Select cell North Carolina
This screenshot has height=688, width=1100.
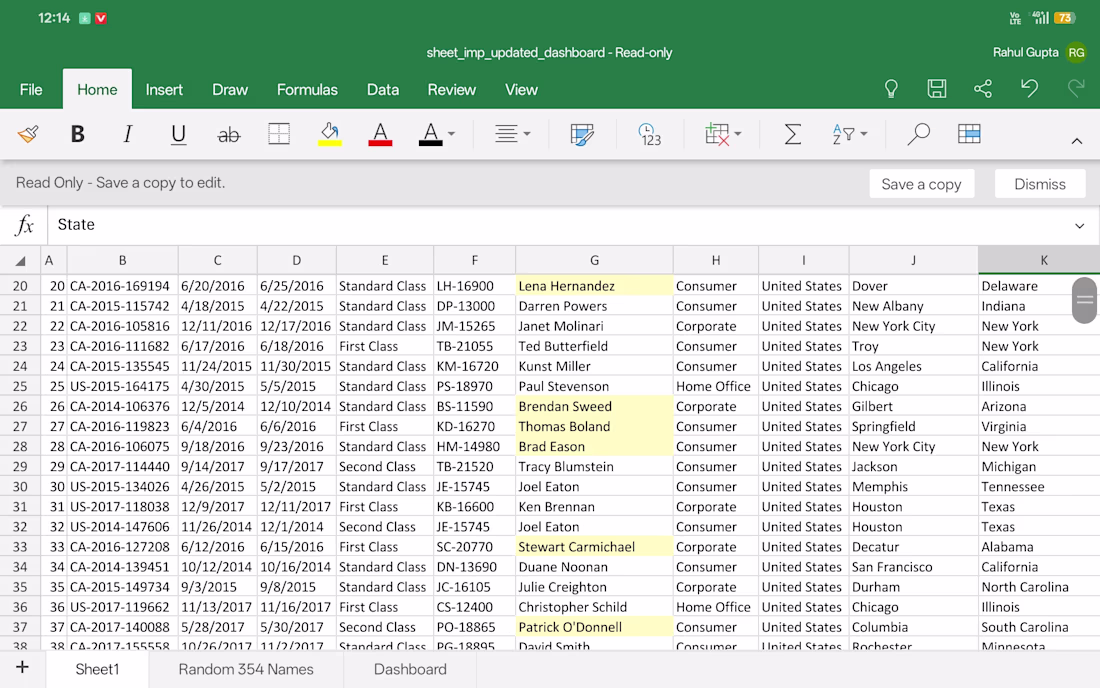click(1038, 587)
